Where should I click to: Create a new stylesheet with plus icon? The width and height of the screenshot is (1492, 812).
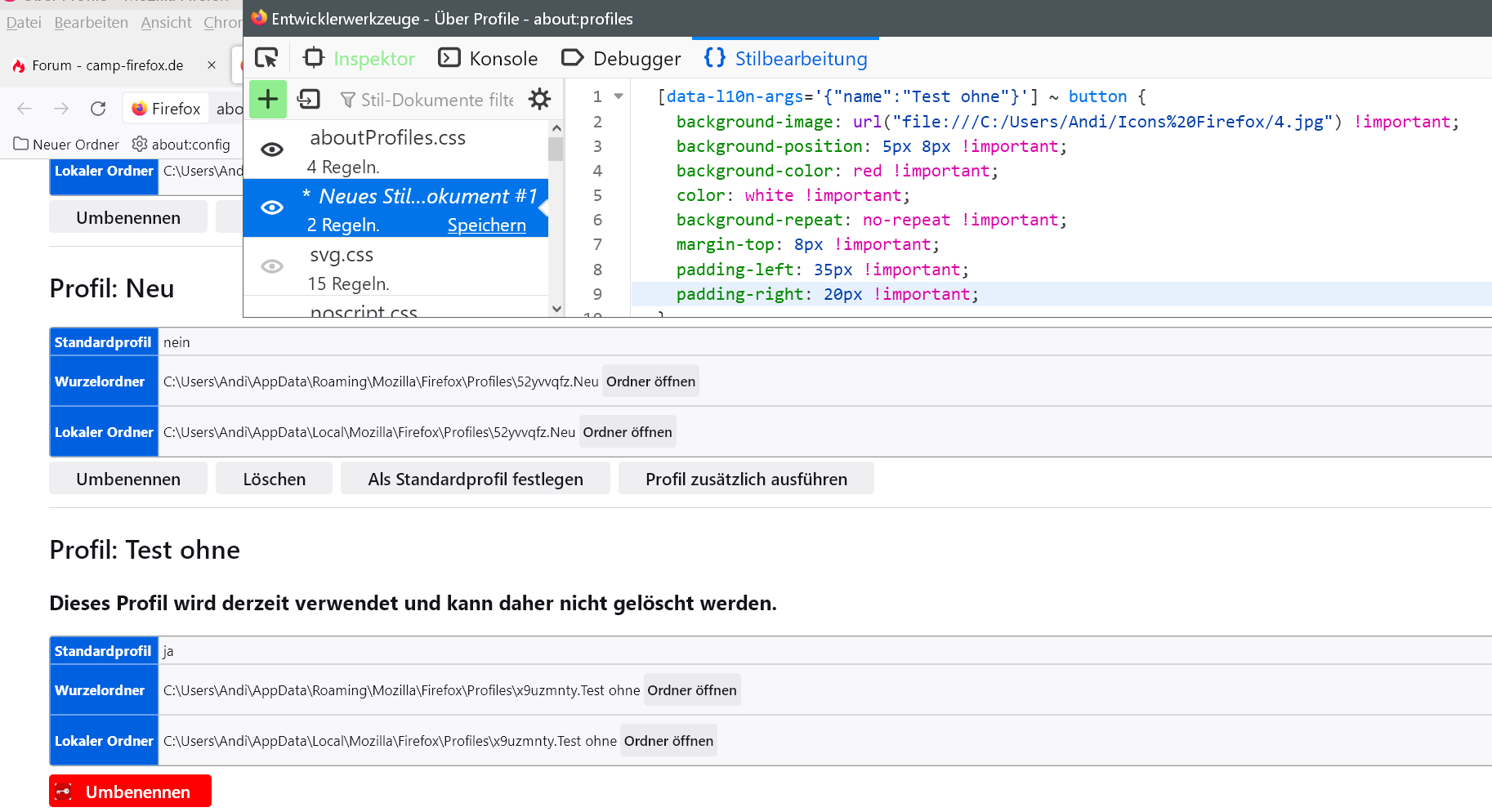pyautogui.click(x=268, y=100)
